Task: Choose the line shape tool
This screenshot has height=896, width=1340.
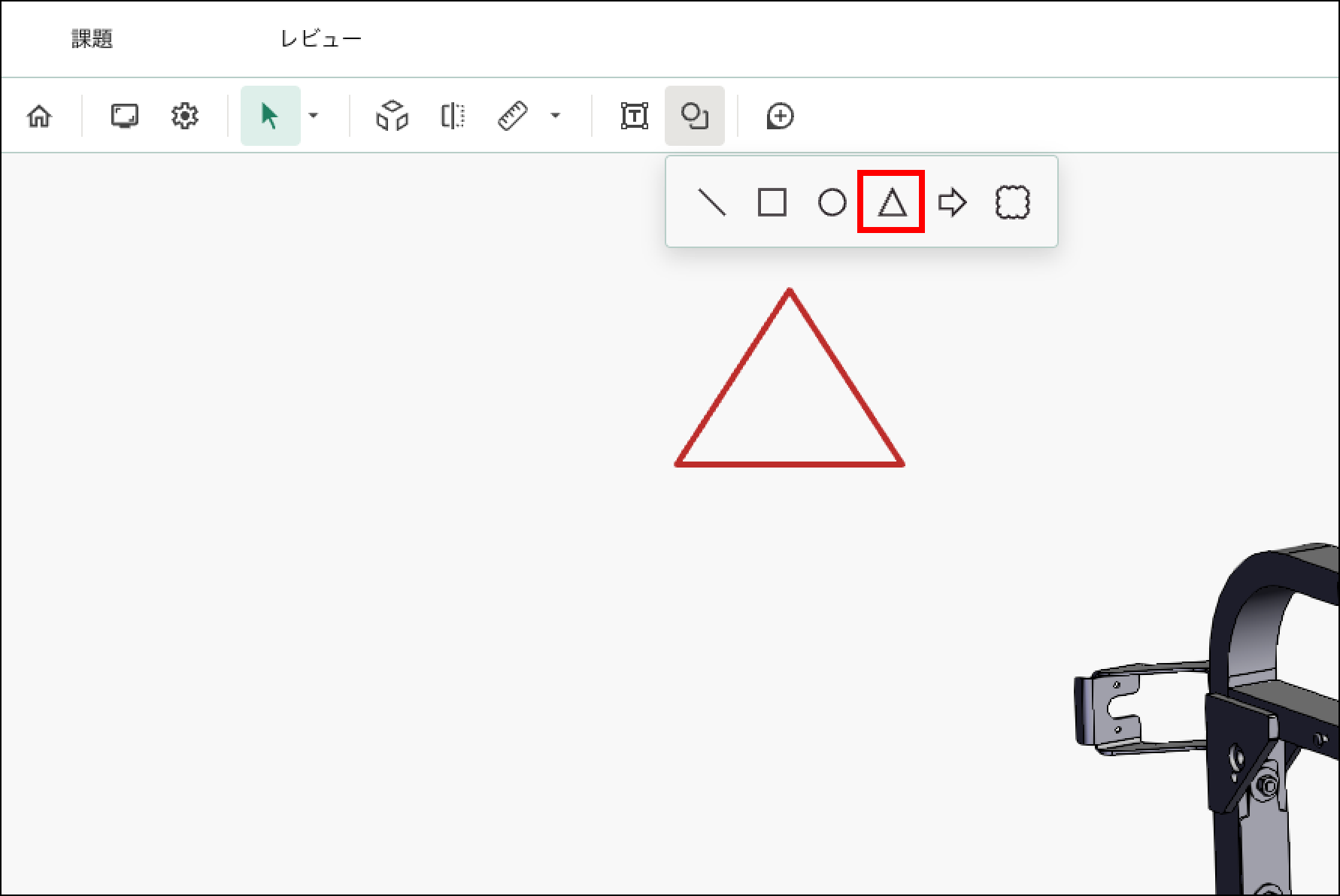Action: (712, 202)
